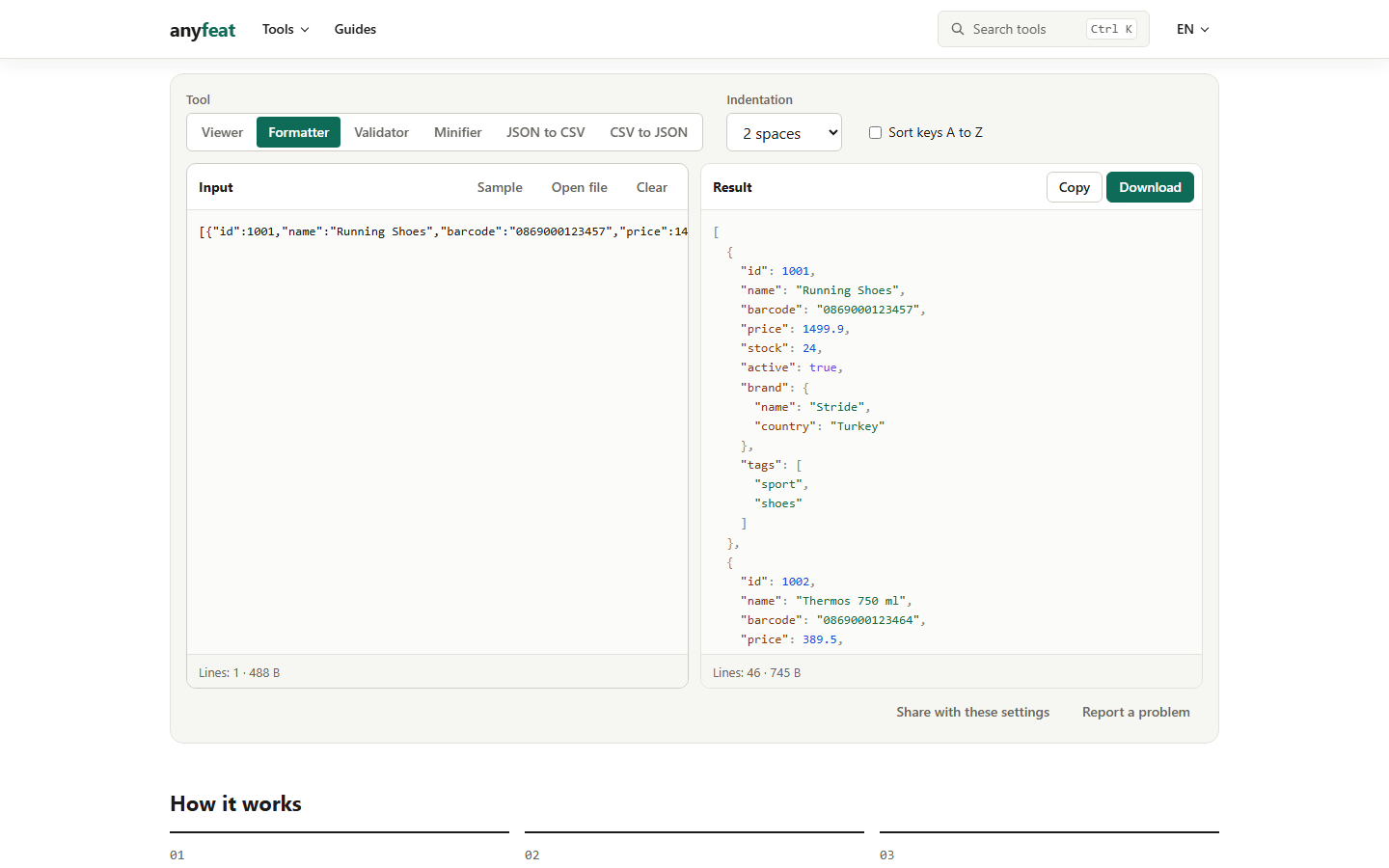
Task: Open the Indentation dropdown showing 2 spaces
Action: [x=784, y=133]
